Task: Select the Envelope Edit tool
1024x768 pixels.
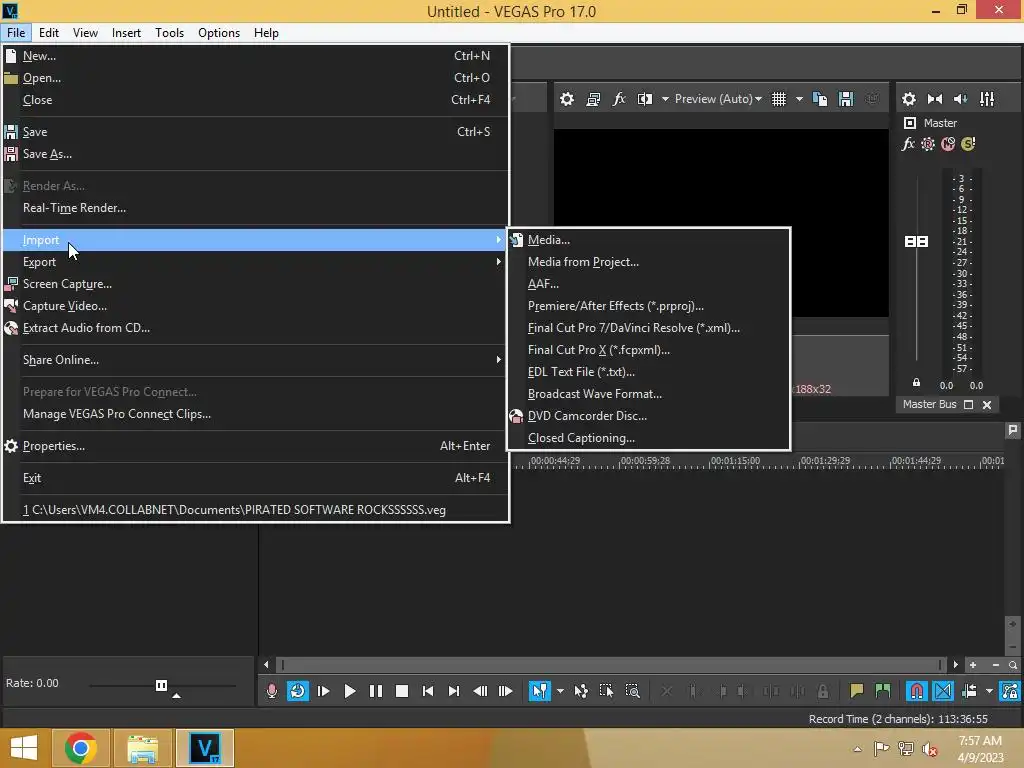Action: tap(581, 691)
